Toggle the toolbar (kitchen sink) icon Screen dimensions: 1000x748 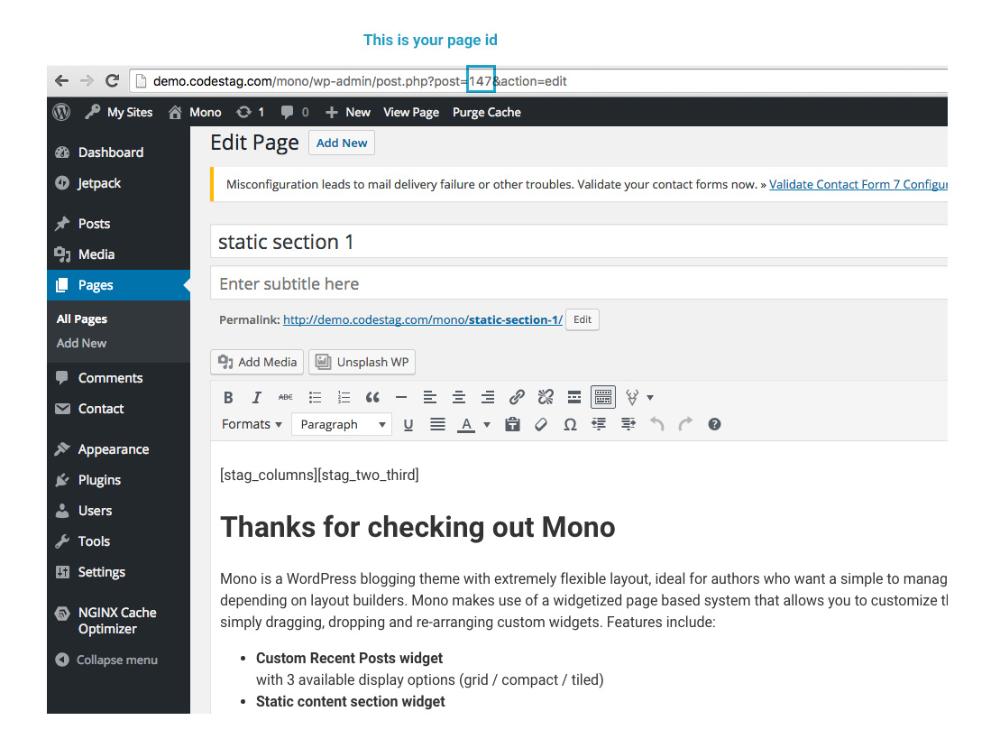click(603, 398)
